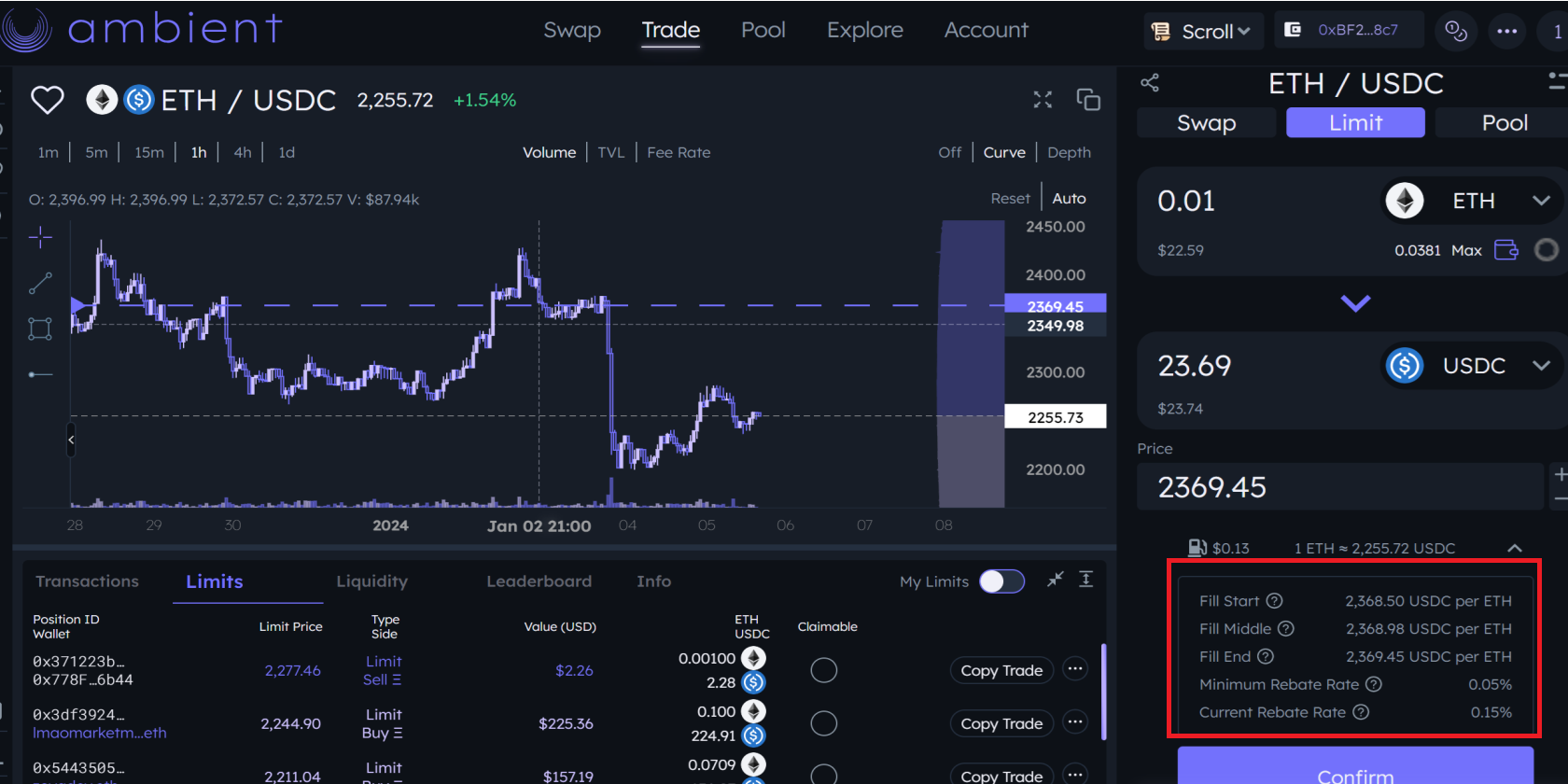Click Max to use full ETH balance

1466,250
